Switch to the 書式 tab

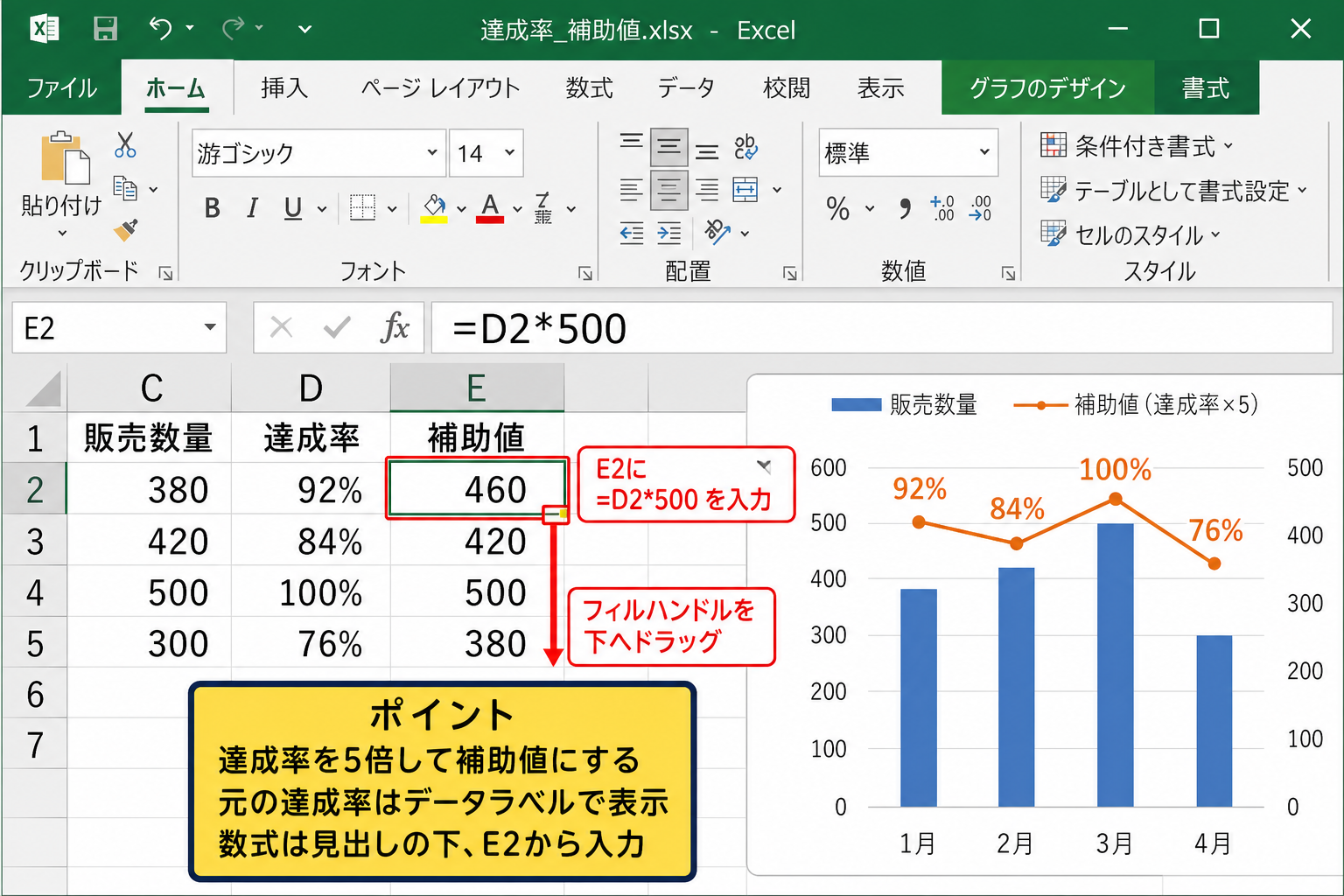pos(1206,87)
